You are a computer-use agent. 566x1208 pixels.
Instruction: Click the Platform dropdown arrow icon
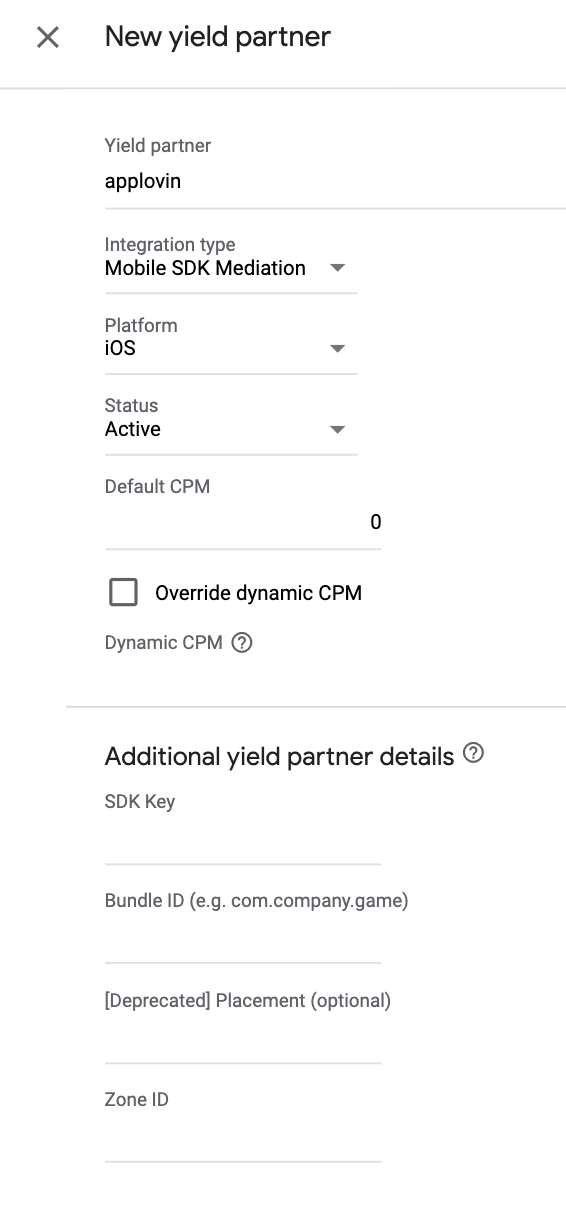(338, 349)
